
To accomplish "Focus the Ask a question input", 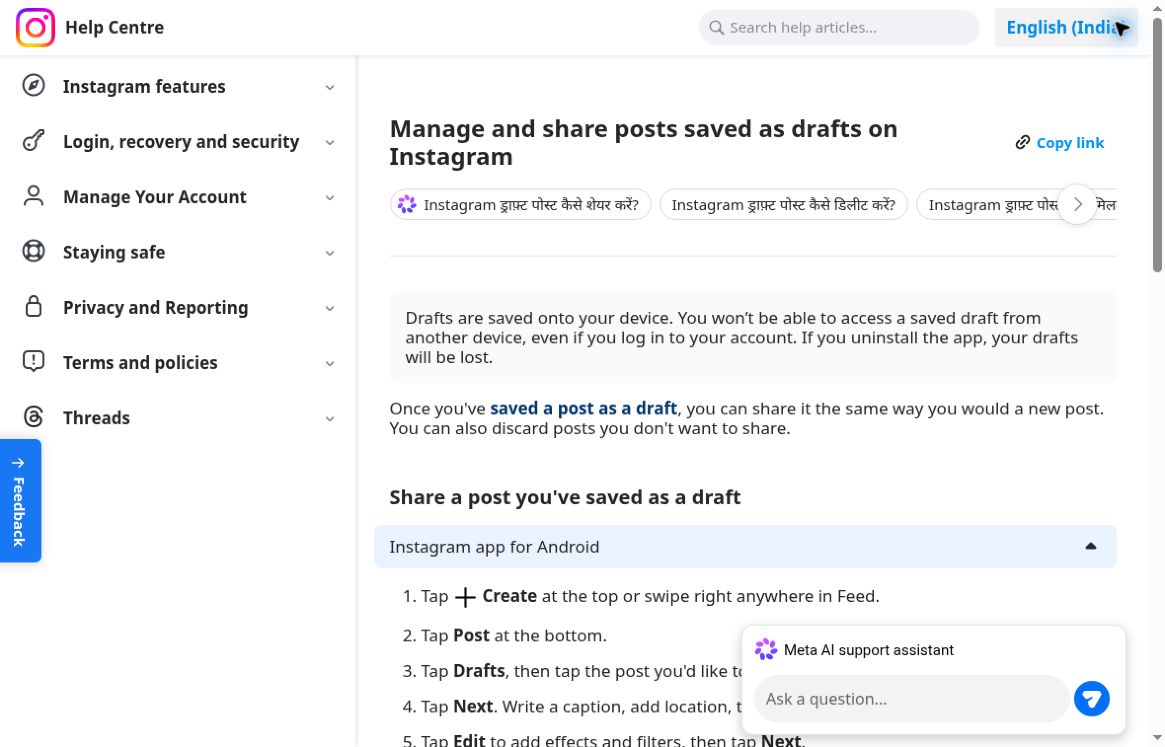I will [911, 699].
